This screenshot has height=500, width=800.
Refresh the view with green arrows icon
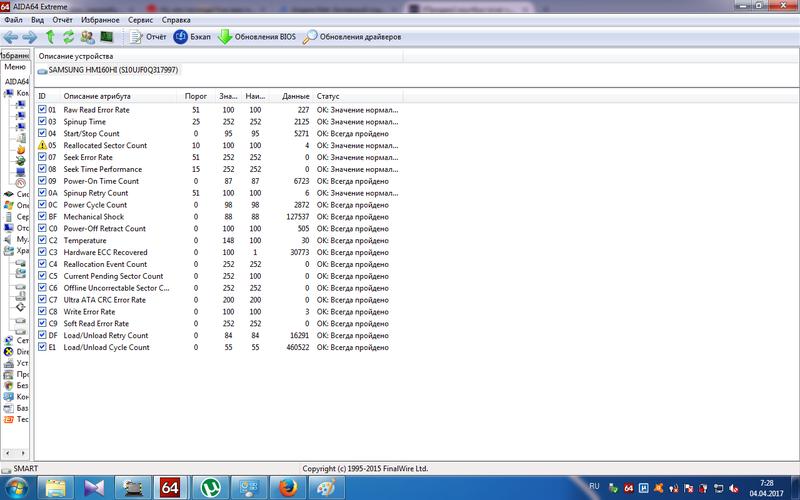[x=68, y=37]
